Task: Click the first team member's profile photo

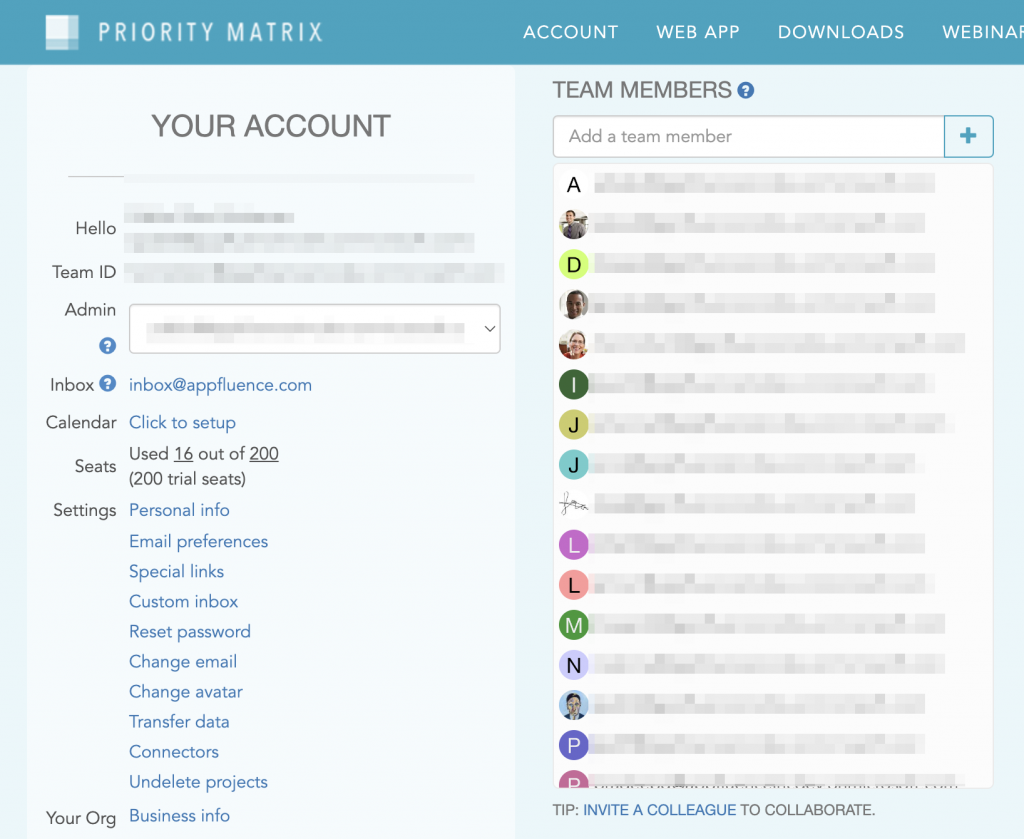Action: pos(574,225)
